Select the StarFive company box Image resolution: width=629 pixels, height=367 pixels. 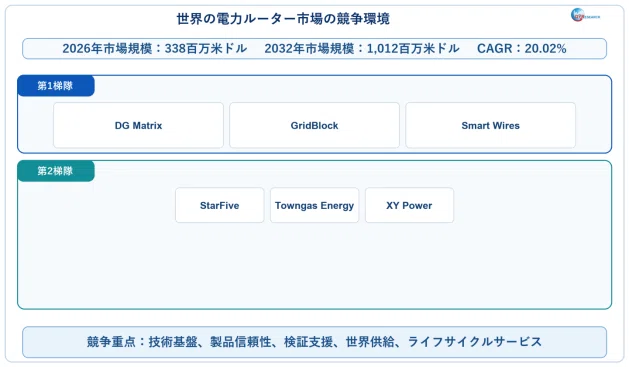click(219, 205)
